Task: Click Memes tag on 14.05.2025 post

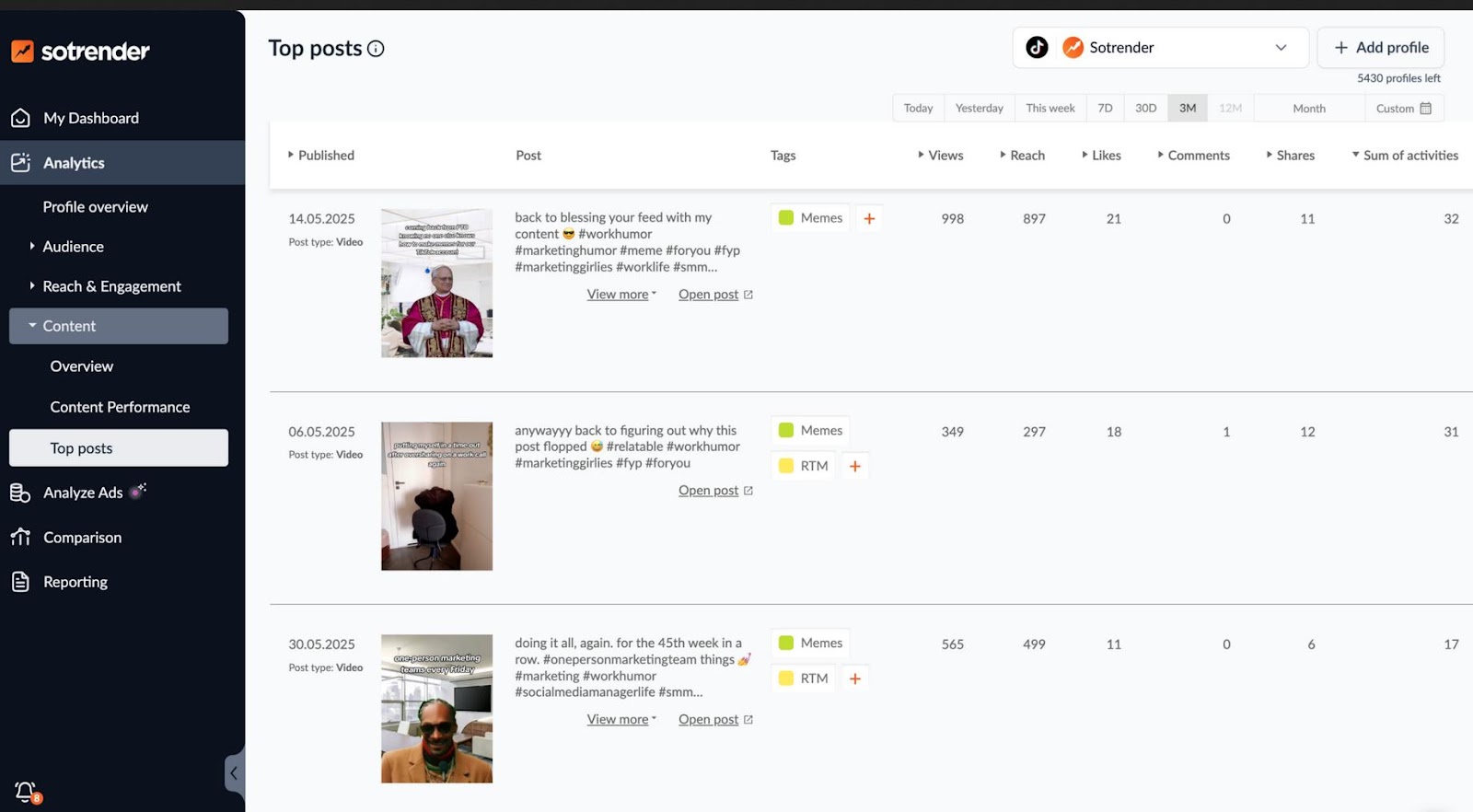Action: (x=811, y=218)
